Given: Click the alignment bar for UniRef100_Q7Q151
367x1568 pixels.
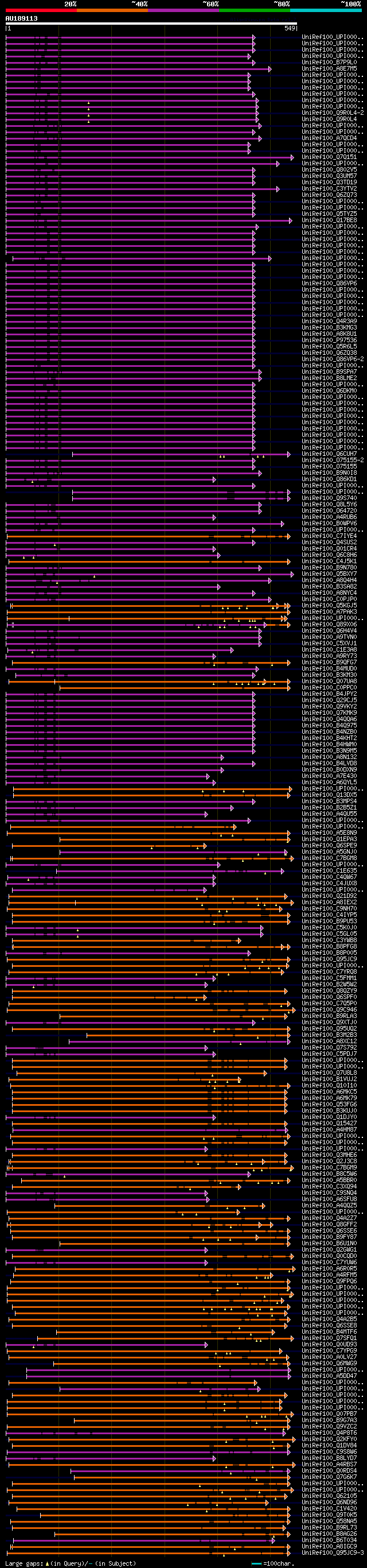Looking at the screenshot, I should click(150, 157).
